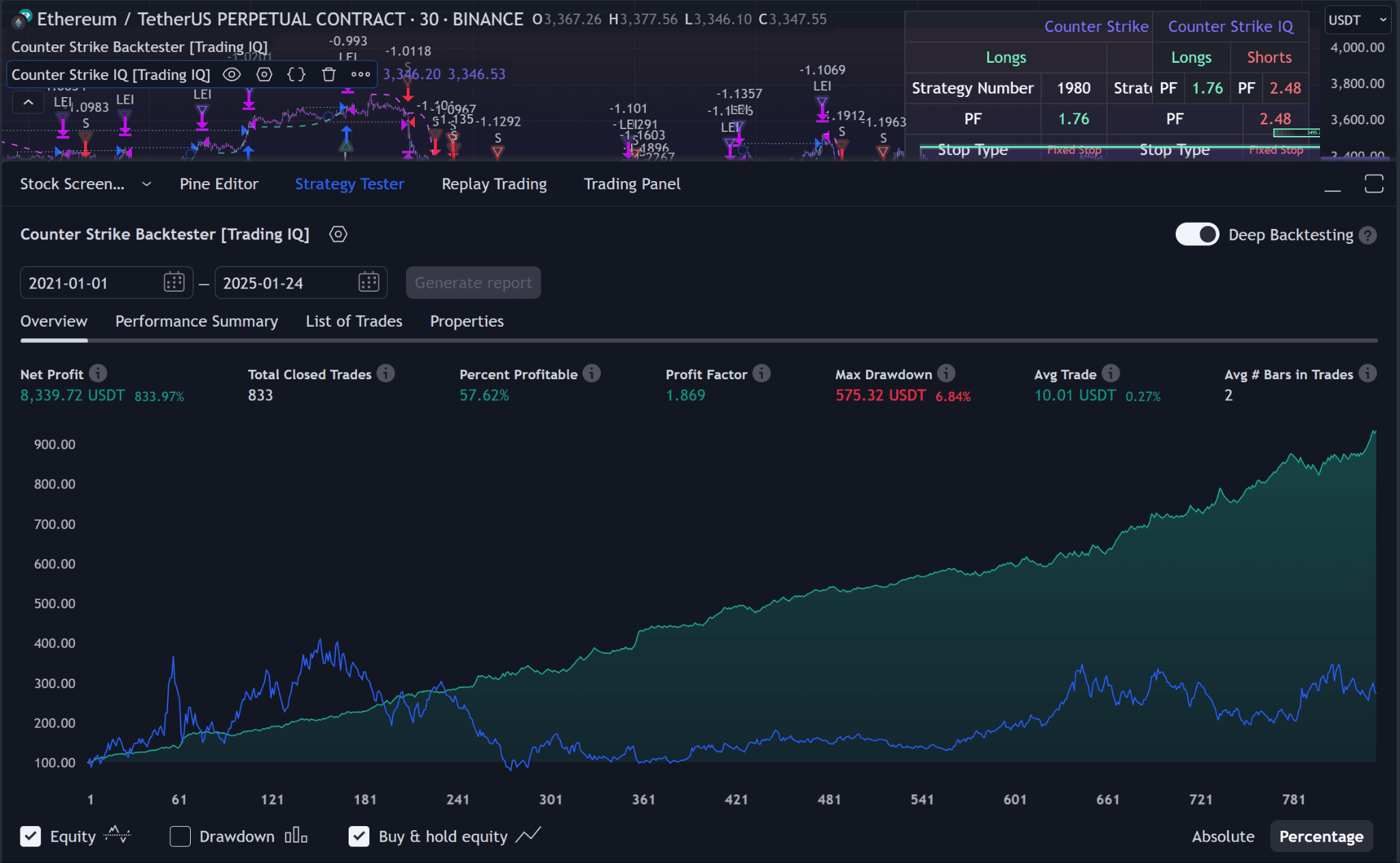Open the List of Trades tab
The width and height of the screenshot is (1400, 863).
[x=354, y=321]
